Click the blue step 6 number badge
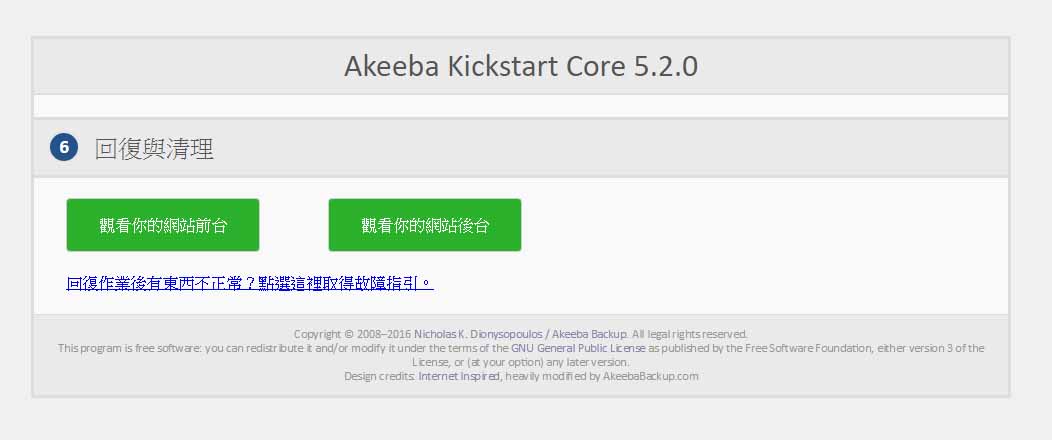This screenshot has width=1052, height=440. click(x=63, y=148)
